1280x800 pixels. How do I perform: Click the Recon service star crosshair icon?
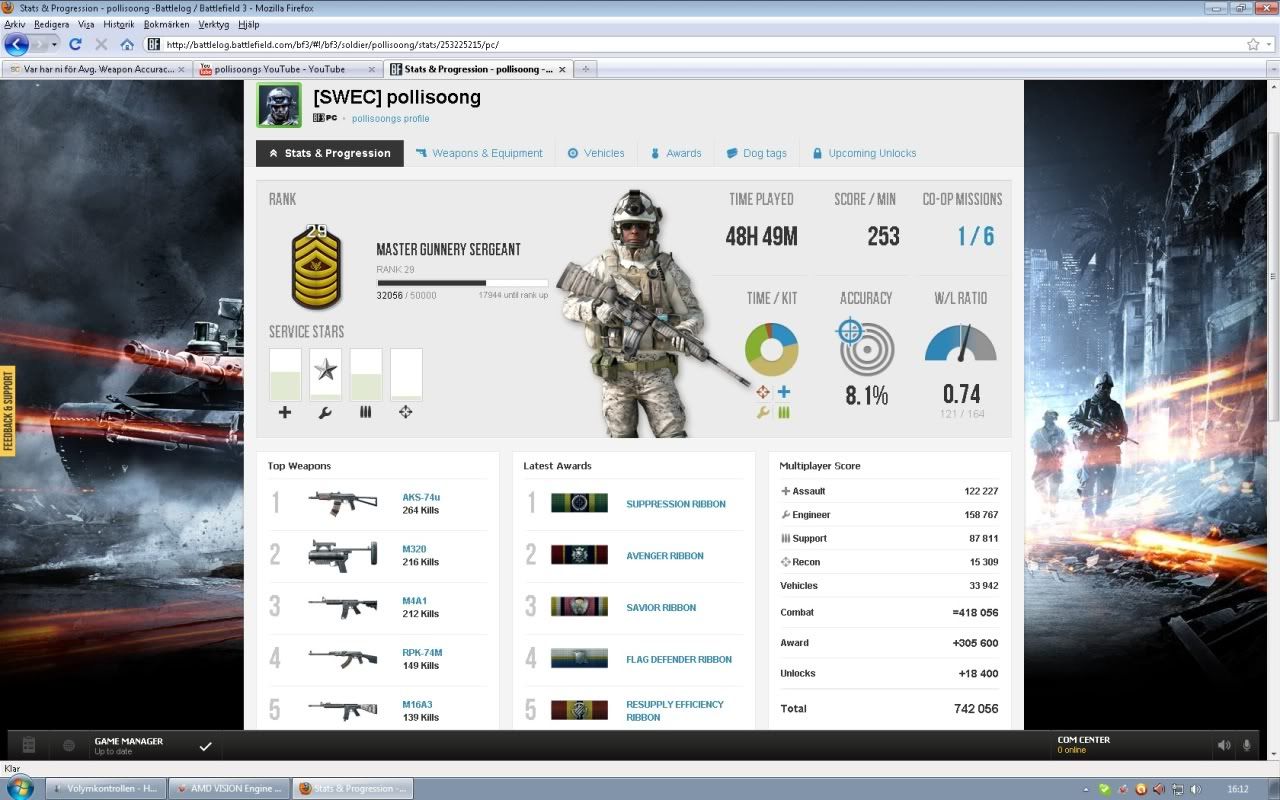pyautogui.click(x=405, y=412)
